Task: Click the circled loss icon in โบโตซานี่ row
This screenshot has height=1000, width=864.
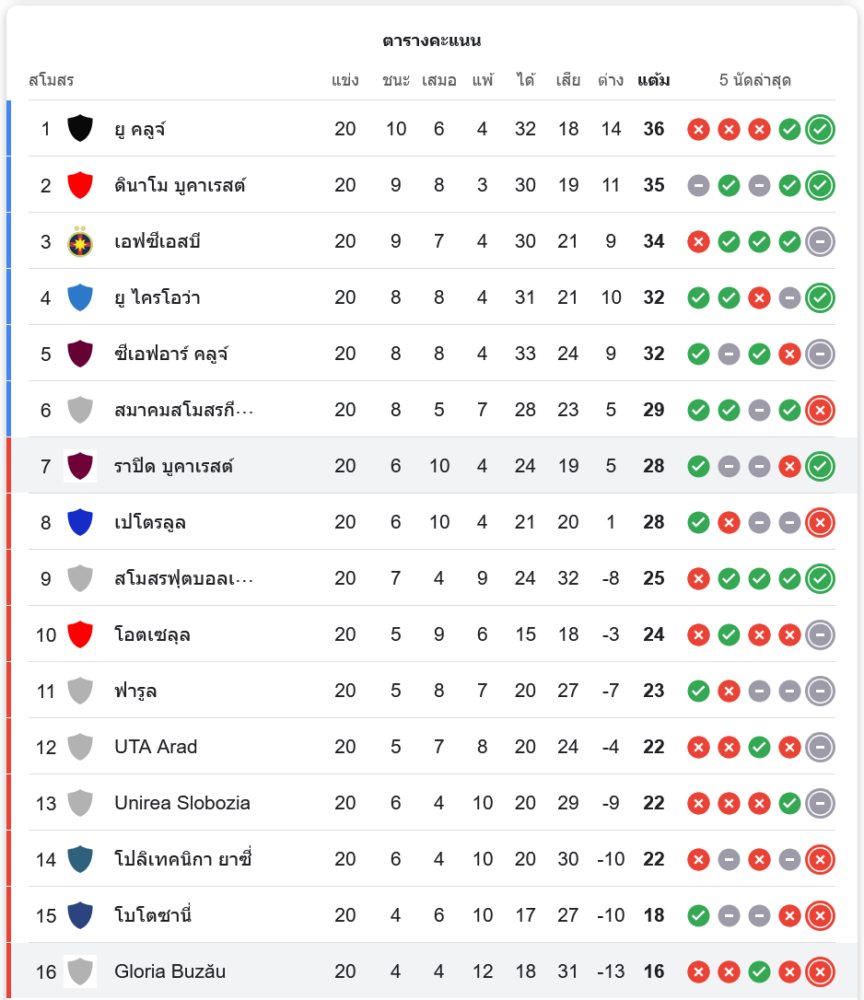Action: tap(820, 915)
